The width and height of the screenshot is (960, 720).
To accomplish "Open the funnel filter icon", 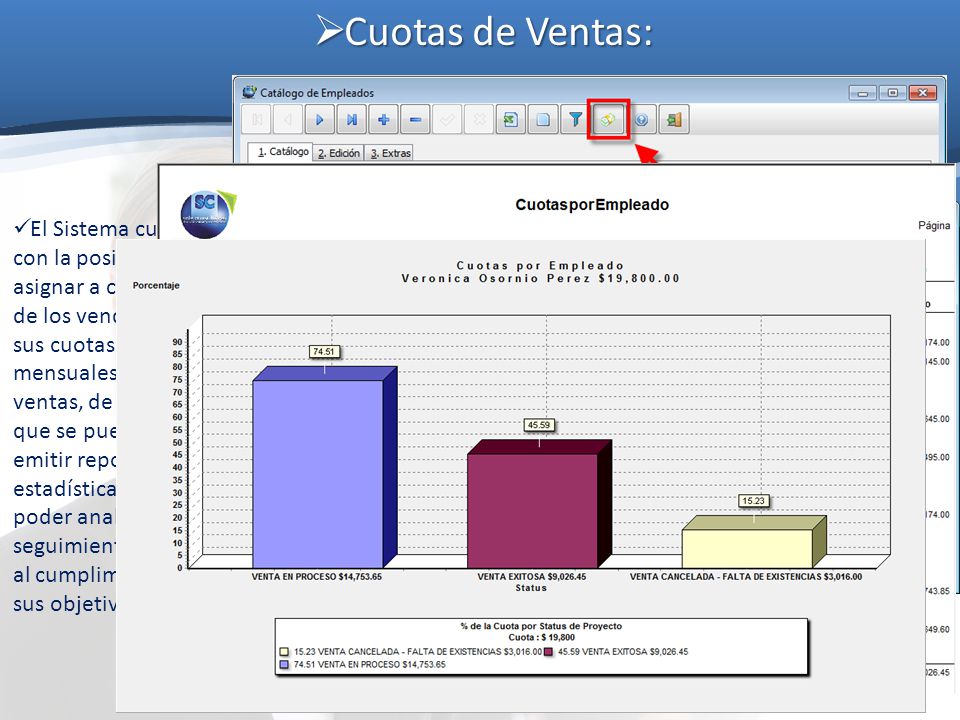I will (576, 119).
